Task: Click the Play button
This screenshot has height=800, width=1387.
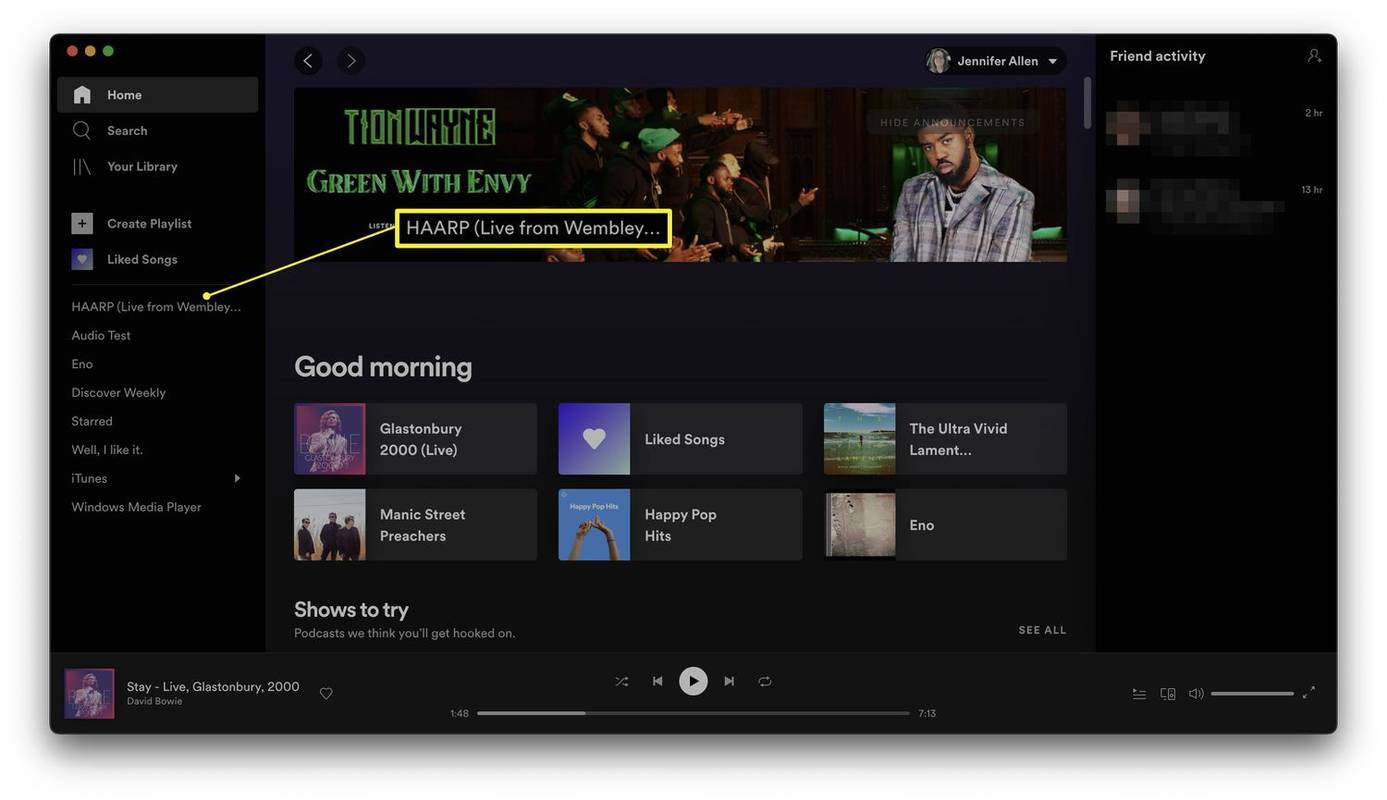Action: pos(693,681)
